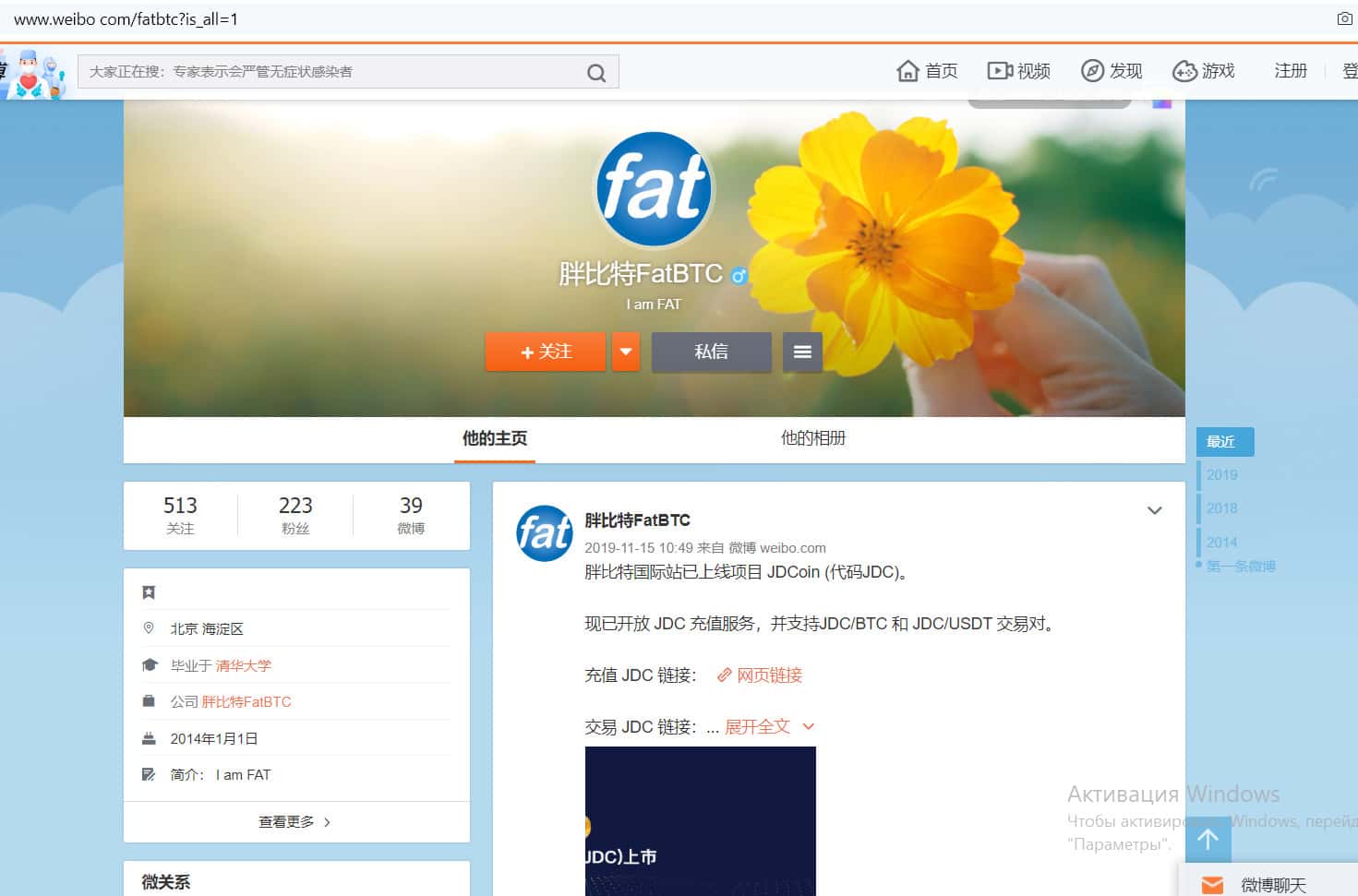Go to 首页 in the top navigation
This screenshot has width=1358, height=896.
941,71
